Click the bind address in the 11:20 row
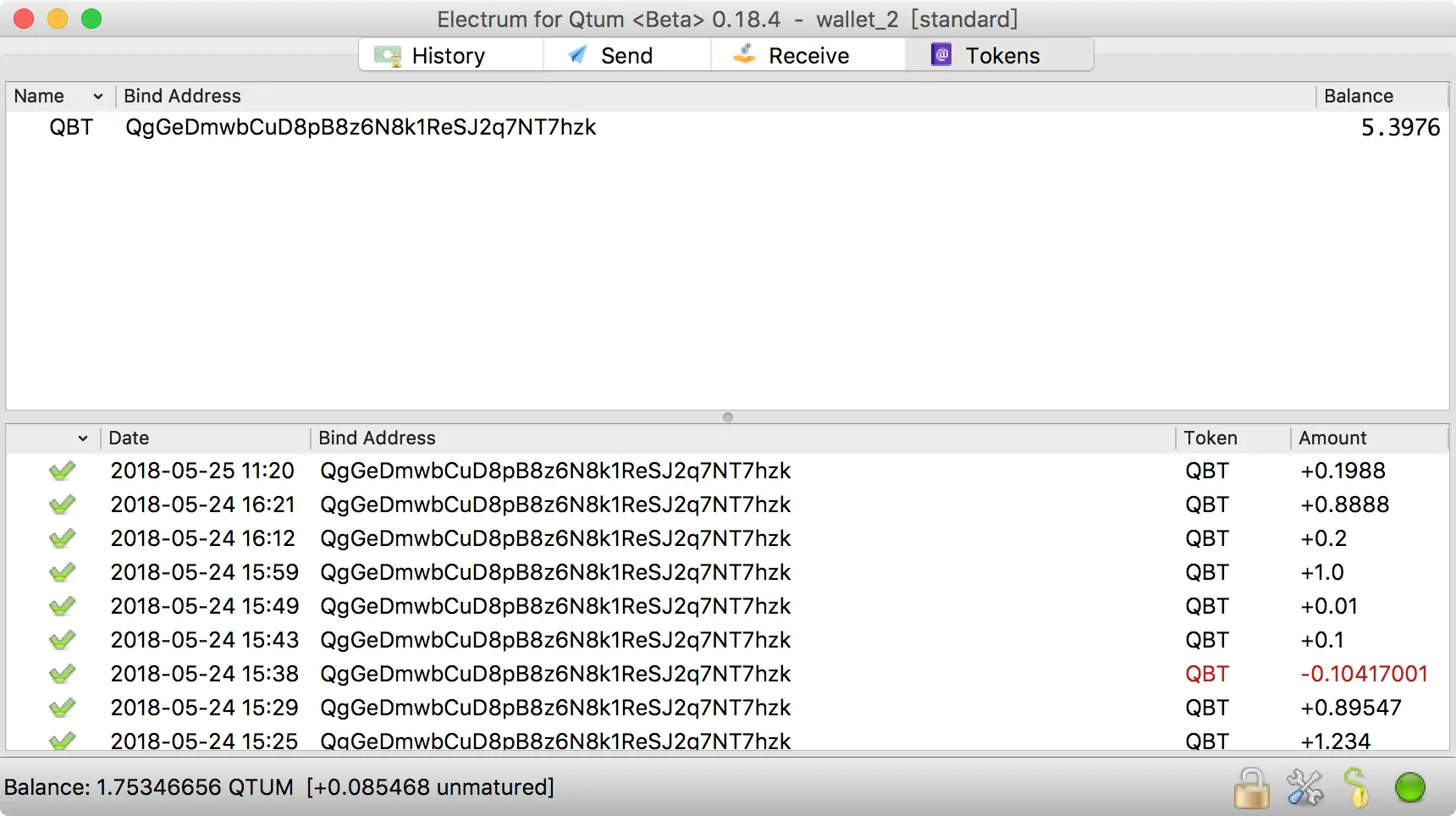The height and width of the screenshot is (816, 1456). pos(555,471)
